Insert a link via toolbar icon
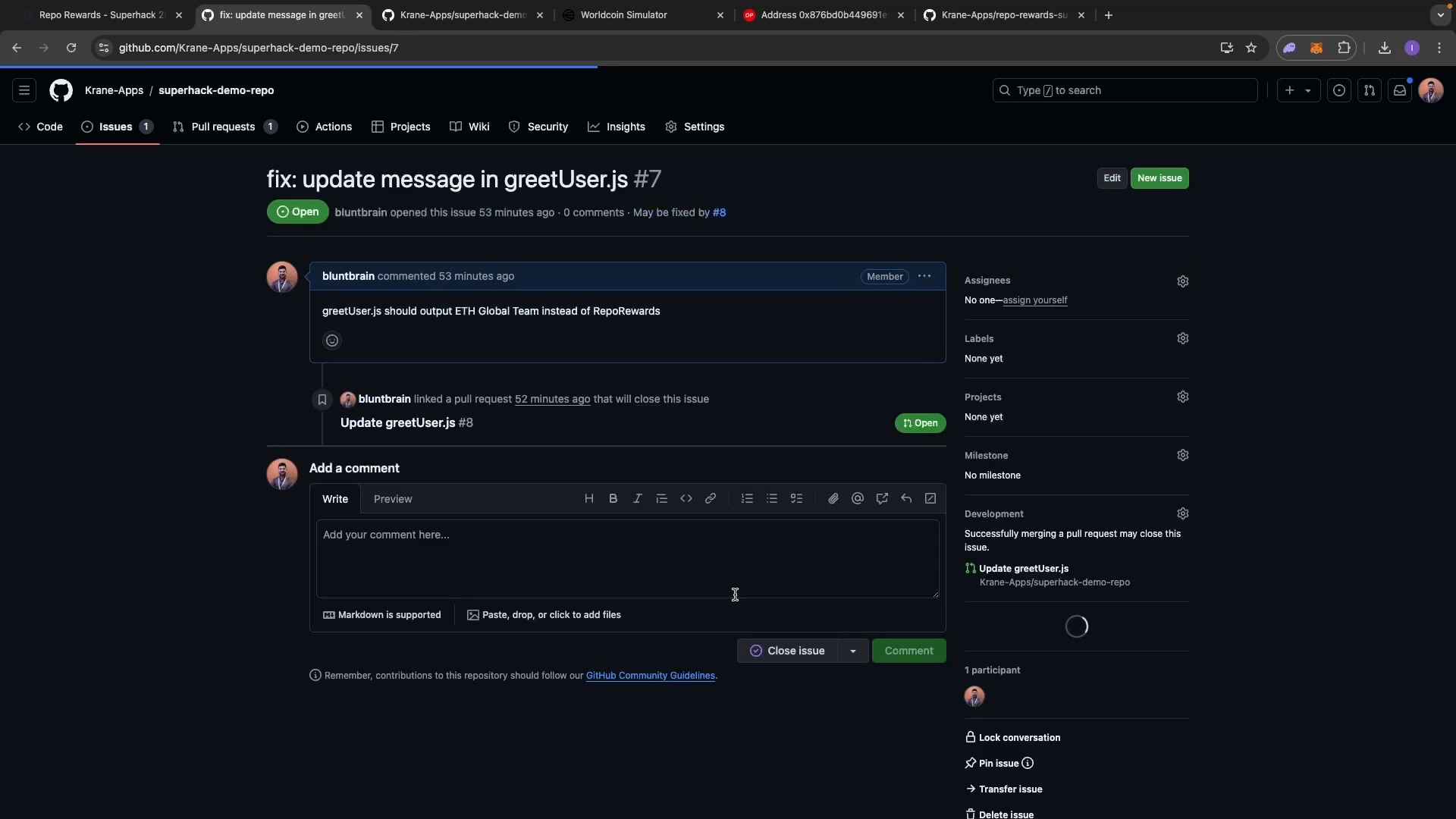 (x=711, y=499)
